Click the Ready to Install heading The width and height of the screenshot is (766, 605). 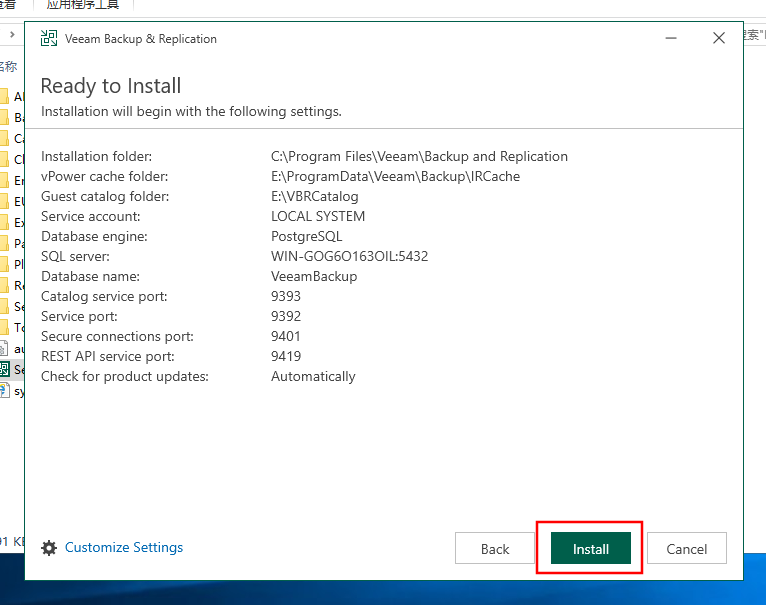(111, 86)
